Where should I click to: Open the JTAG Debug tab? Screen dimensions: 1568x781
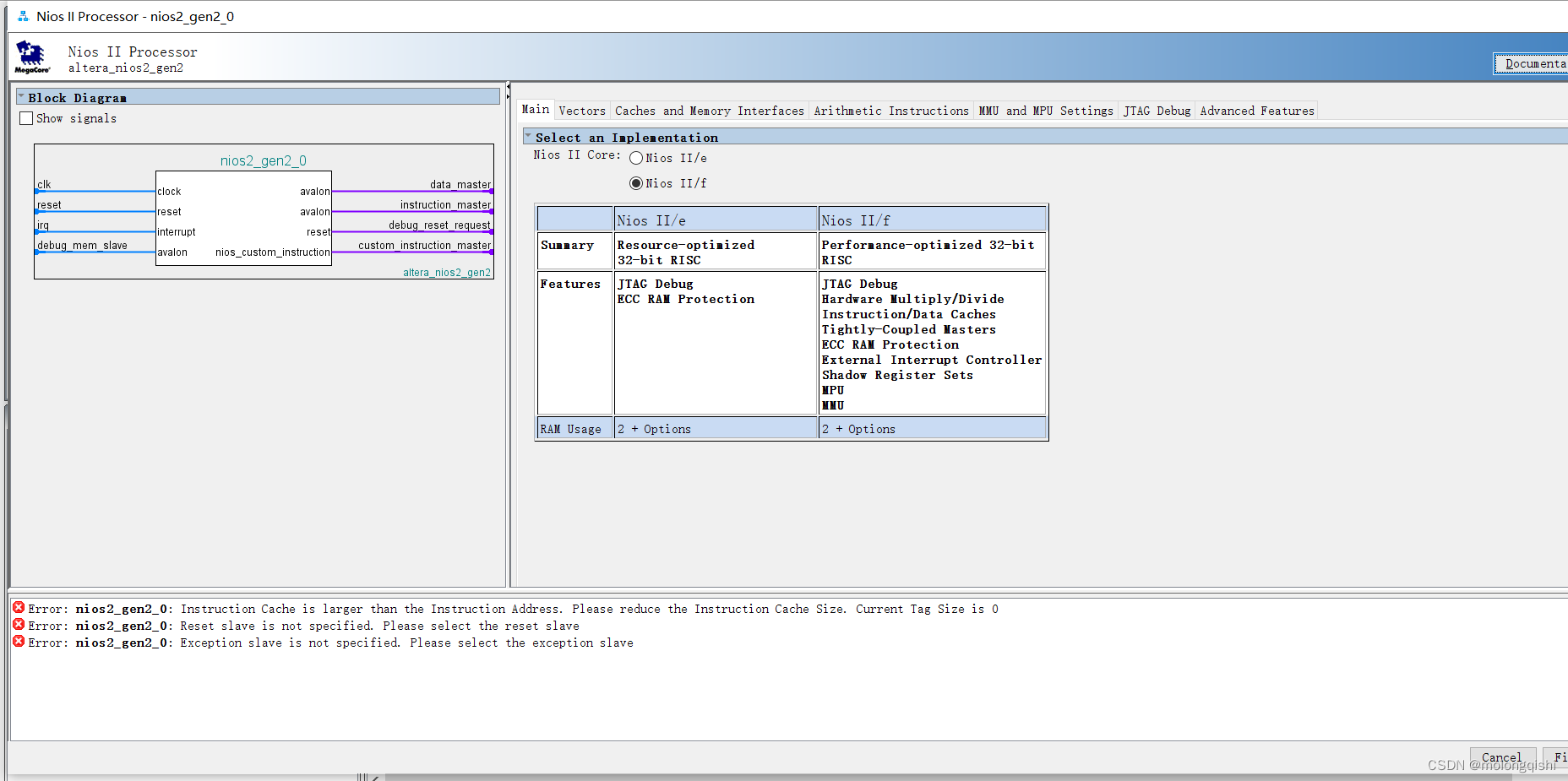pyautogui.click(x=1157, y=111)
